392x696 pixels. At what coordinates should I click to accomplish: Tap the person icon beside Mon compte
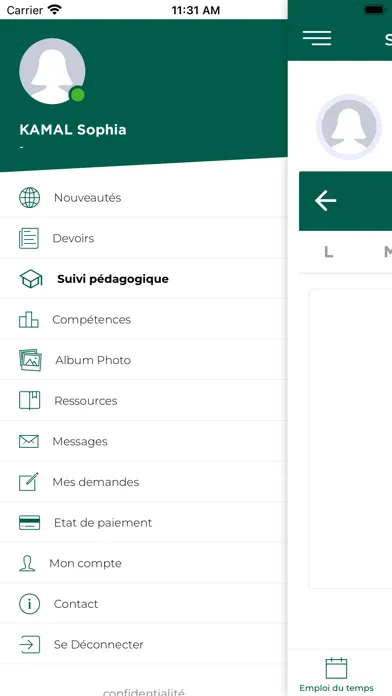point(27,563)
